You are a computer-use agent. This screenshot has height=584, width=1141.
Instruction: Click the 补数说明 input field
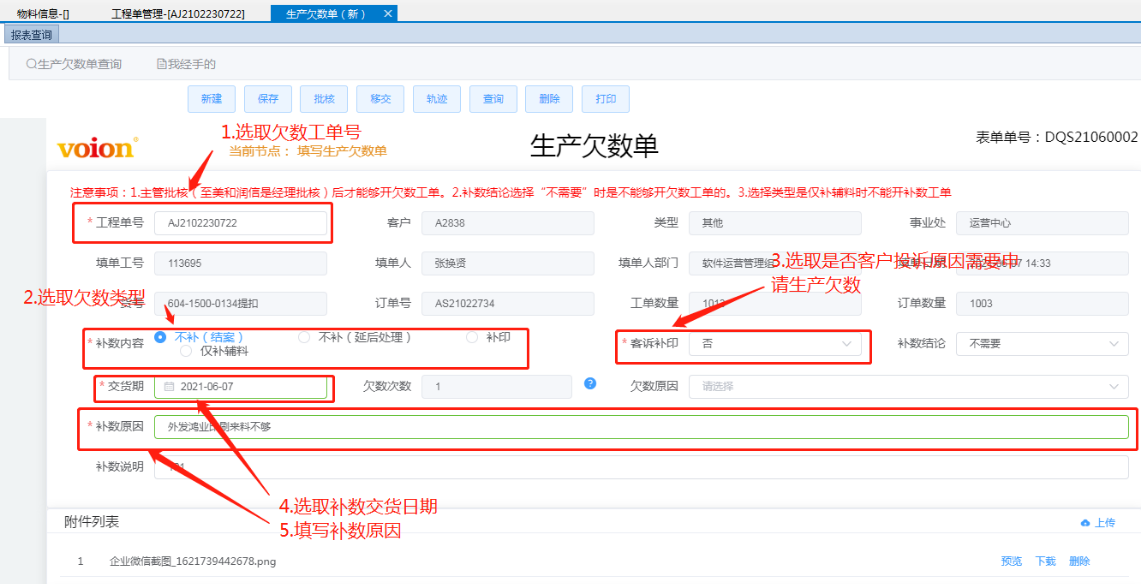[x=641, y=467]
